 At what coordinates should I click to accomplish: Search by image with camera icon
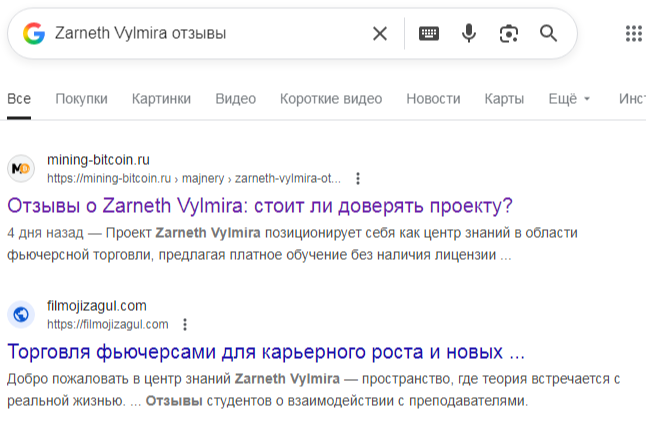(x=509, y=34)
